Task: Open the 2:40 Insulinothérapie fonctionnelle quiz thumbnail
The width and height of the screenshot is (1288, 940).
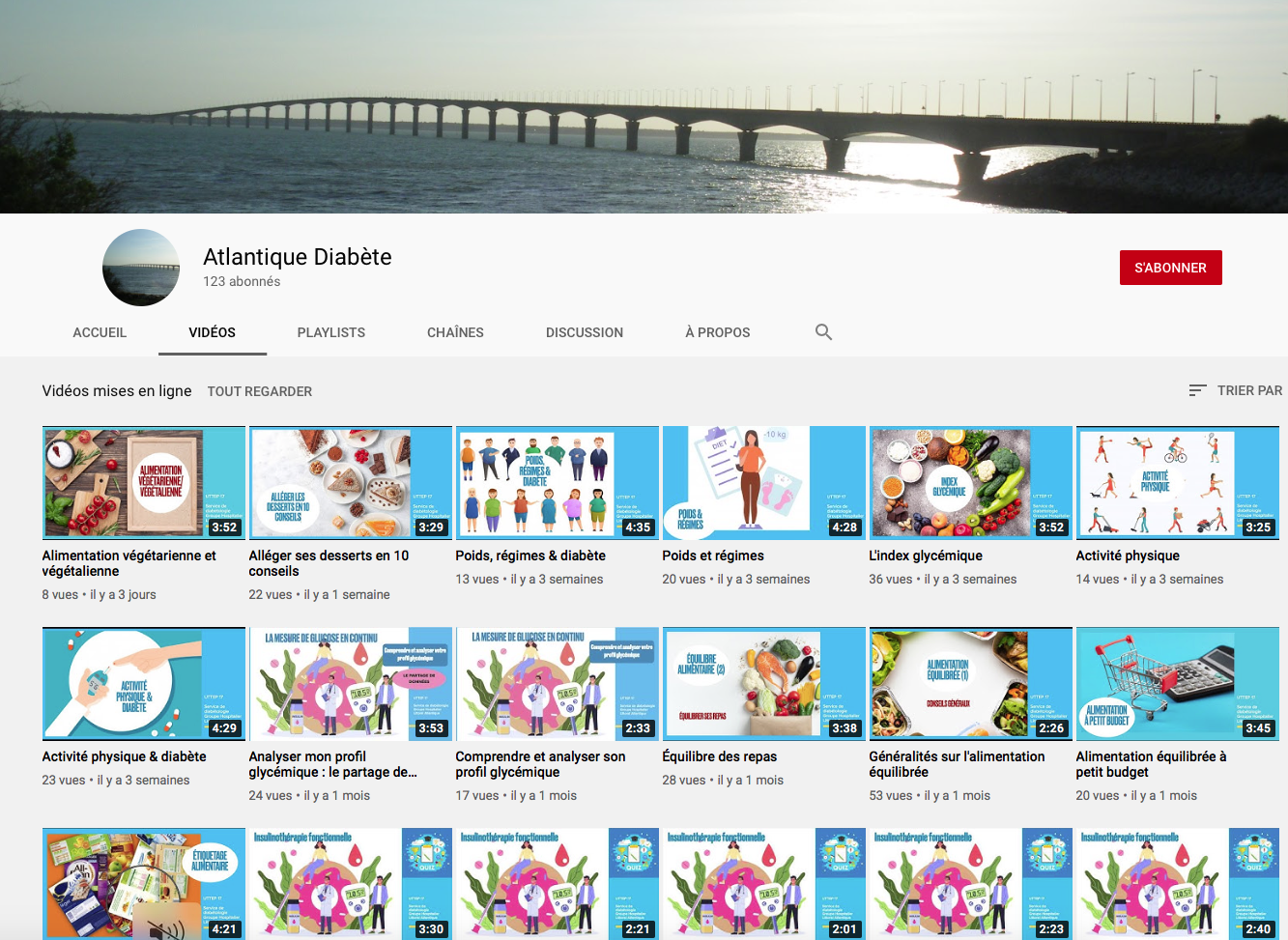Action: pos(1177,884)
